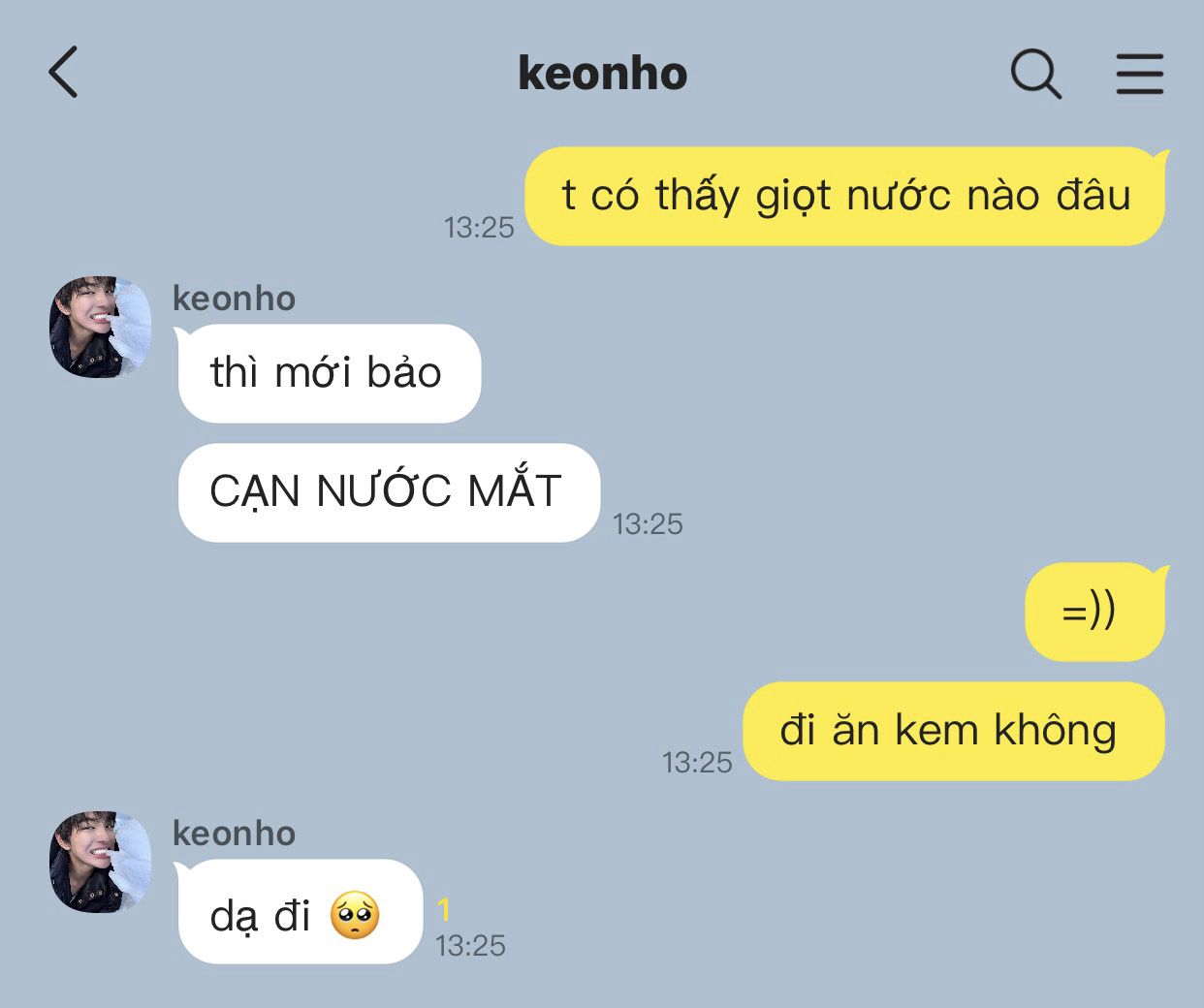Tap the keonho sender name above 'dạ đi'
The image size is (1204, 1008).
pos(234,833)
